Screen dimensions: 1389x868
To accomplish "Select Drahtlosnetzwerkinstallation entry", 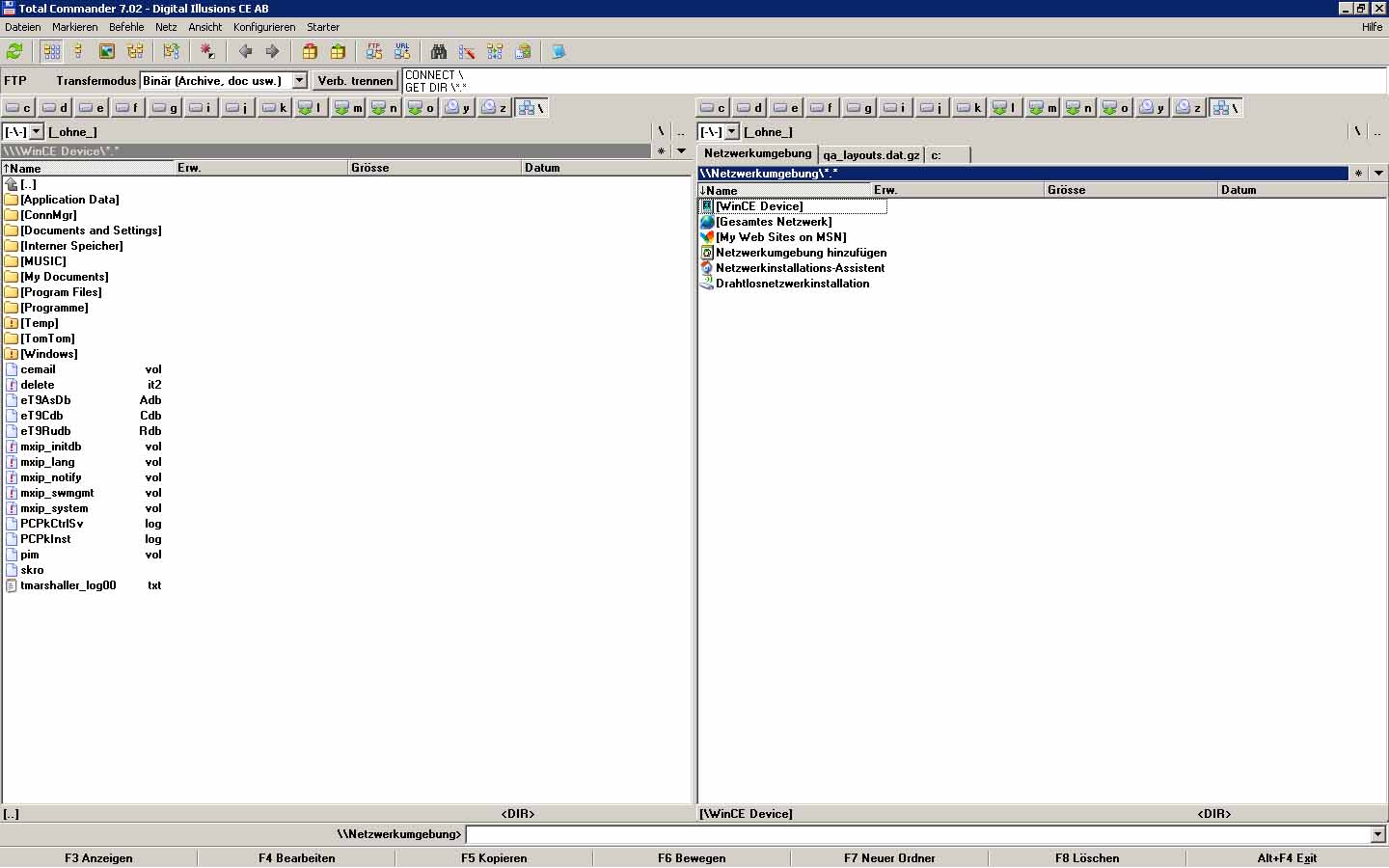I will (792, 284).
